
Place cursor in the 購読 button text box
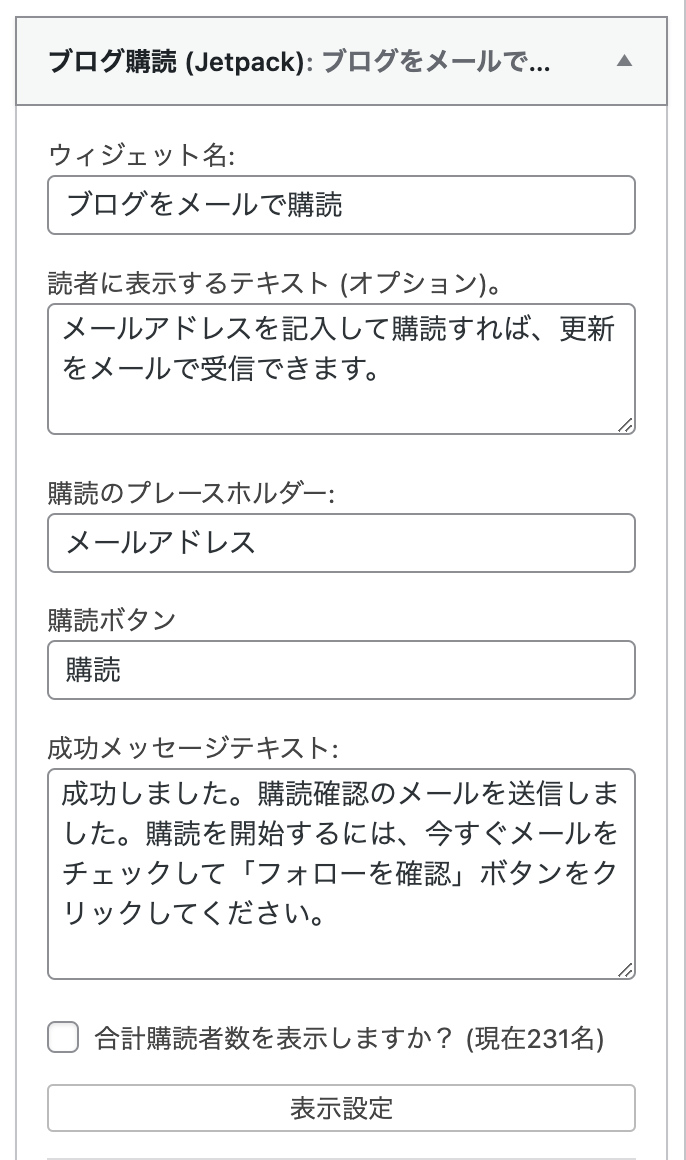(341, 670)
